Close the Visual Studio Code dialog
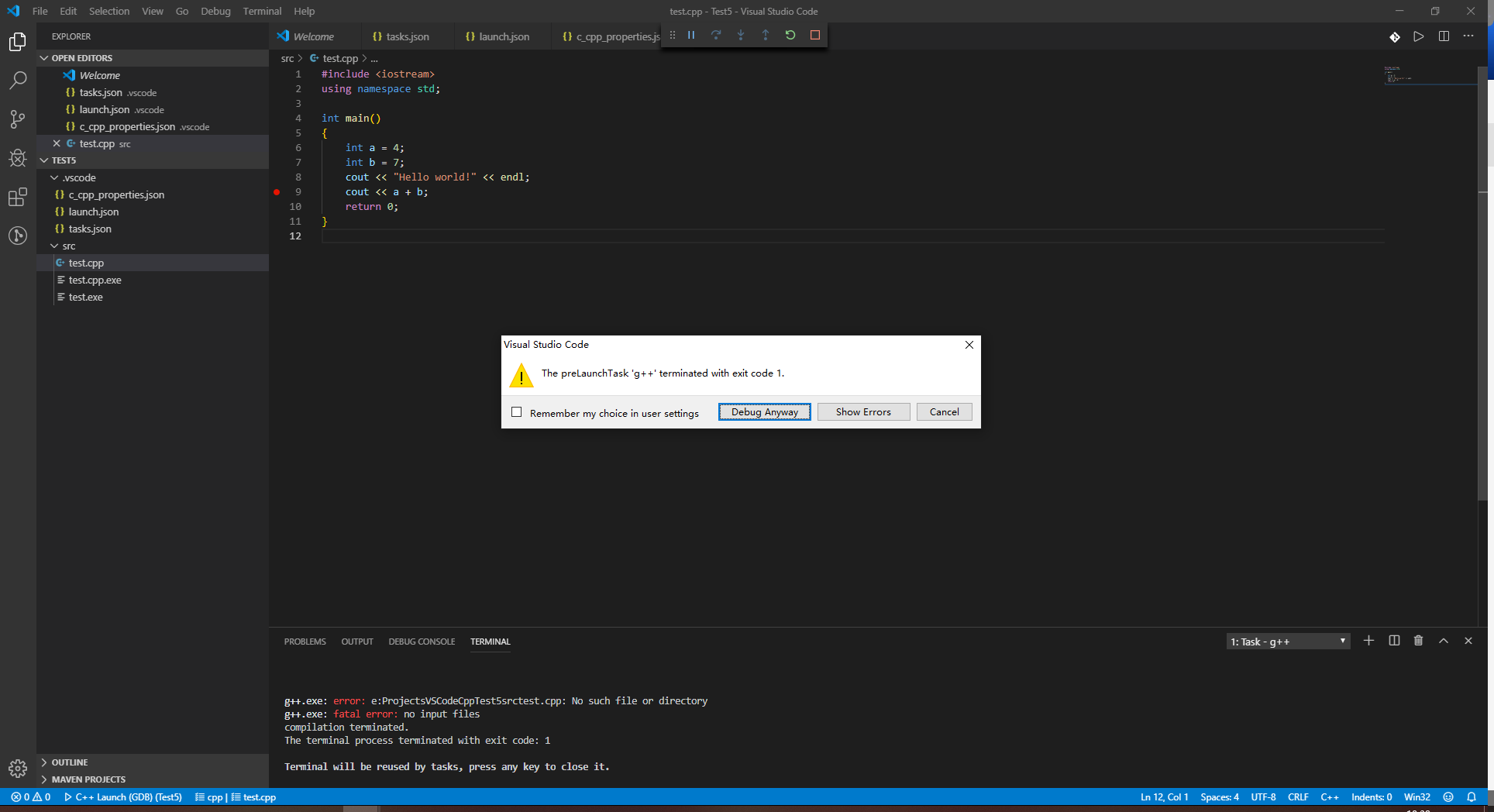Image resolution: width=1494 pixels, height=812 pixels. 969,345
